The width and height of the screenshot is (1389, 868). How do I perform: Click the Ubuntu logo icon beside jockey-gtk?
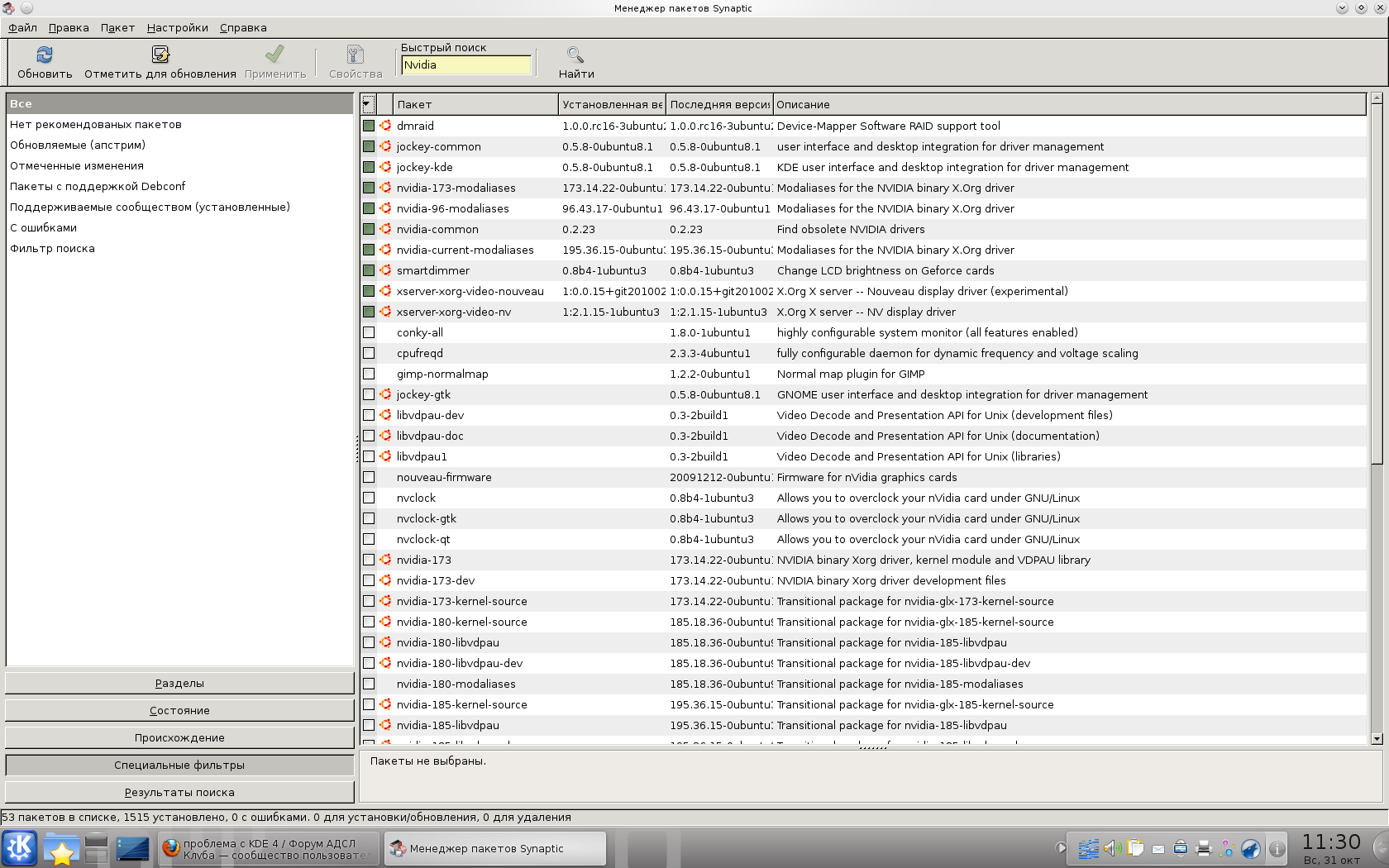[x=385, y=394]
